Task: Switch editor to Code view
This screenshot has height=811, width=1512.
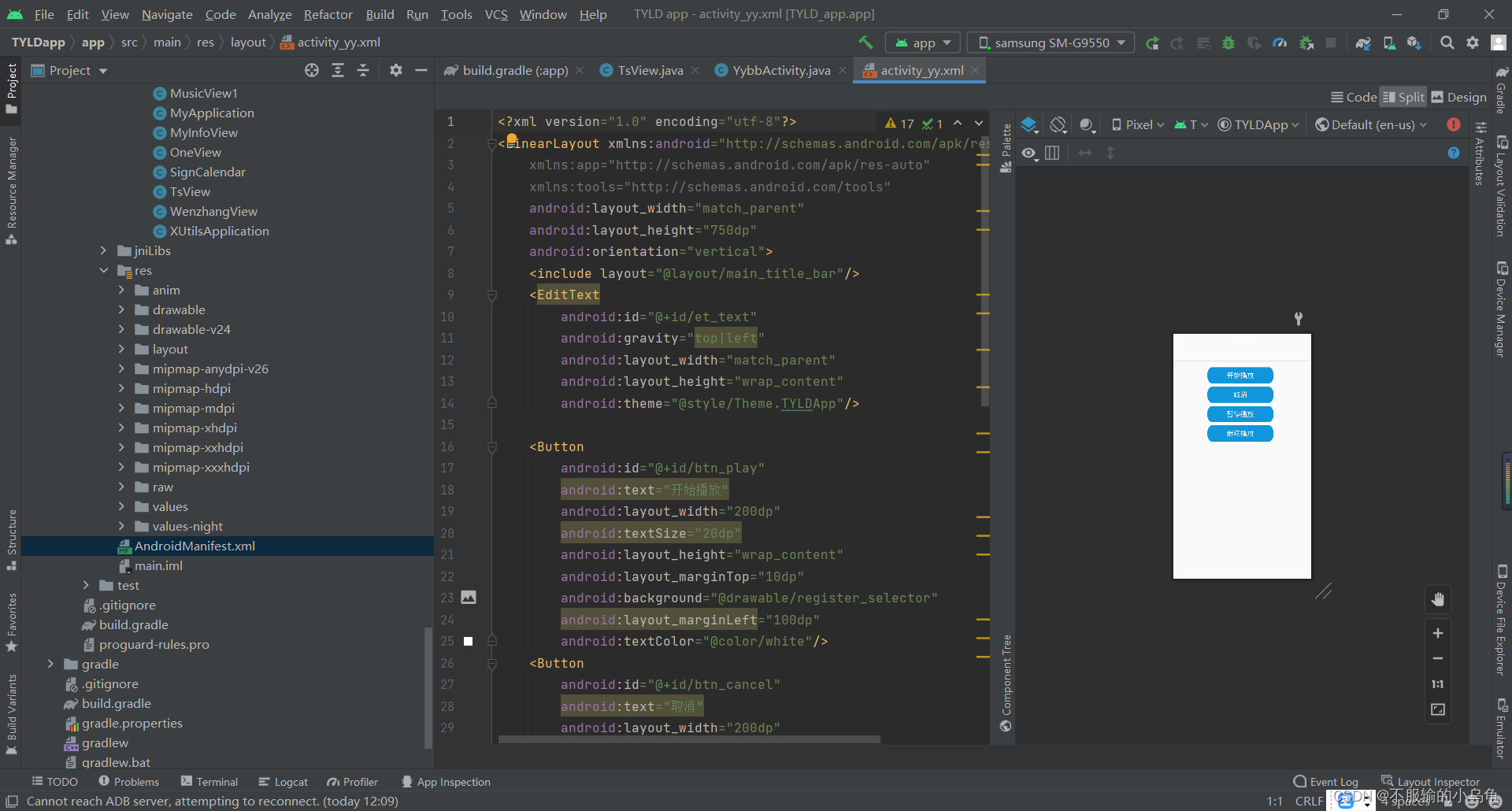Action: 1354,97
